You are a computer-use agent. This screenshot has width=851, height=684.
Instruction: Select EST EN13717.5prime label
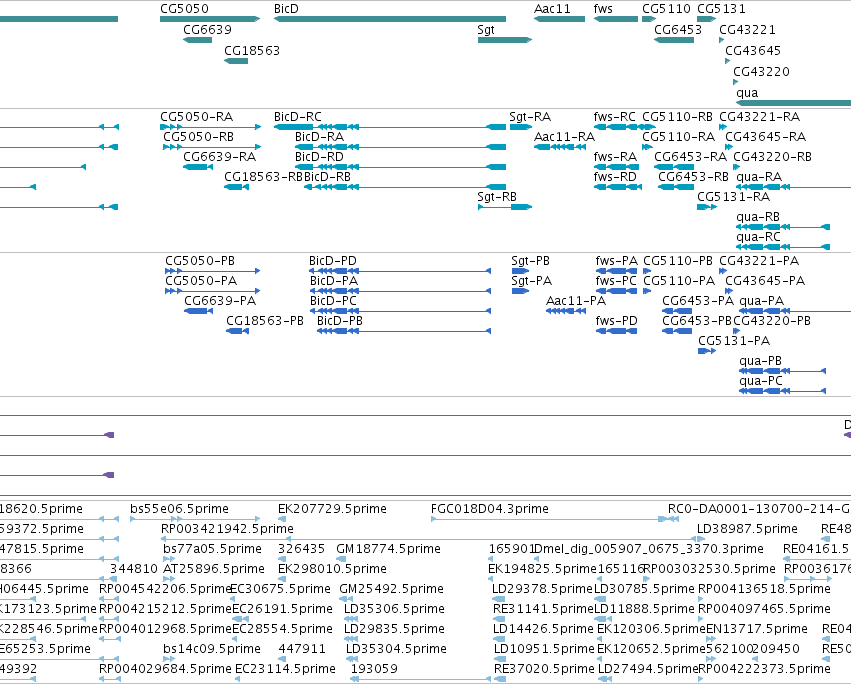point(757,629)
